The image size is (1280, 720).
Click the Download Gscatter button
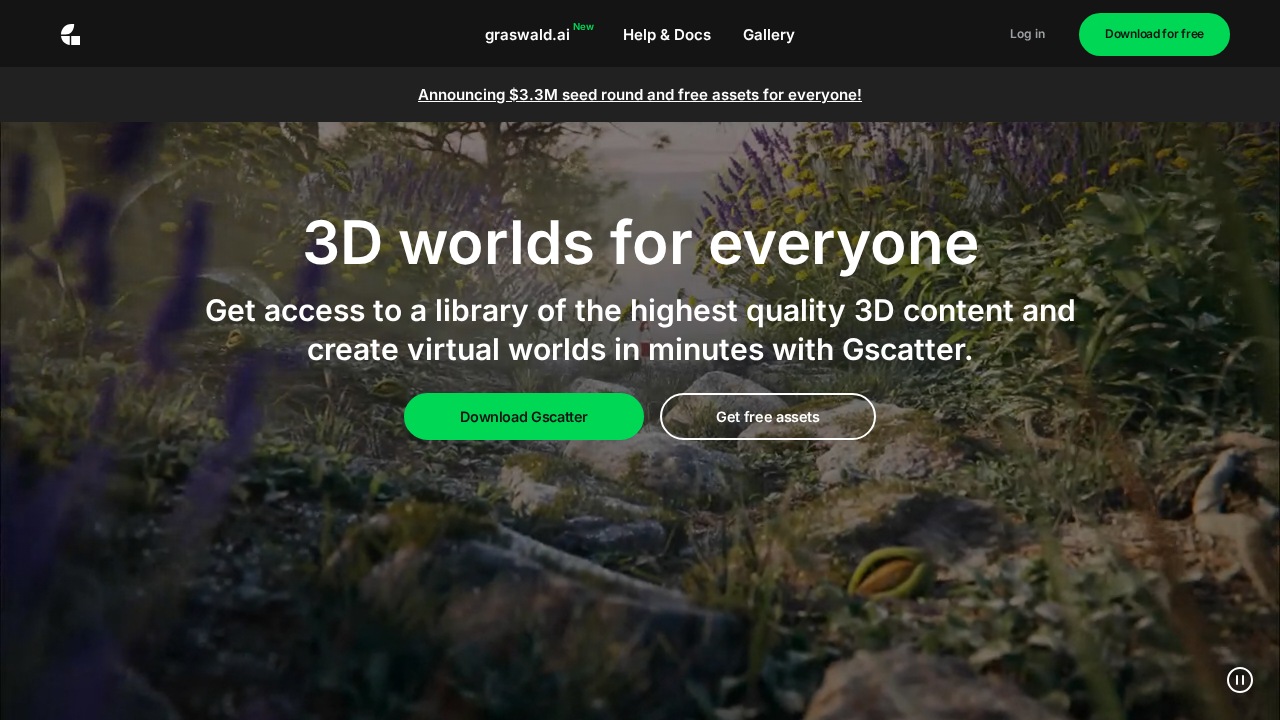point(524,417)
